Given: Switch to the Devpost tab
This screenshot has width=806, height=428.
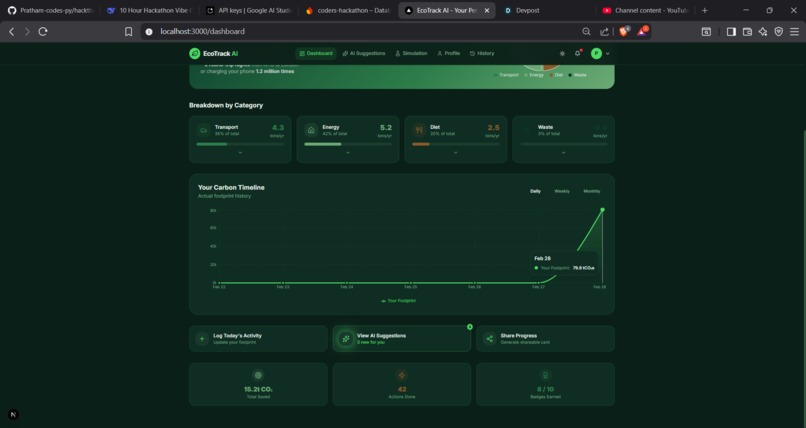Looking at the screenshot, I should click(545, 10).
